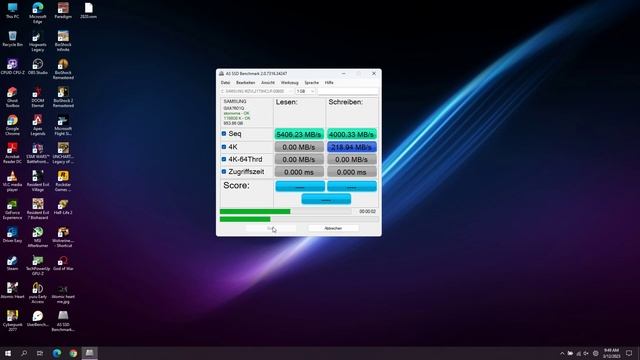Launch Steam from desktop
Screen dimensions: 640x360
coord(12,263)
